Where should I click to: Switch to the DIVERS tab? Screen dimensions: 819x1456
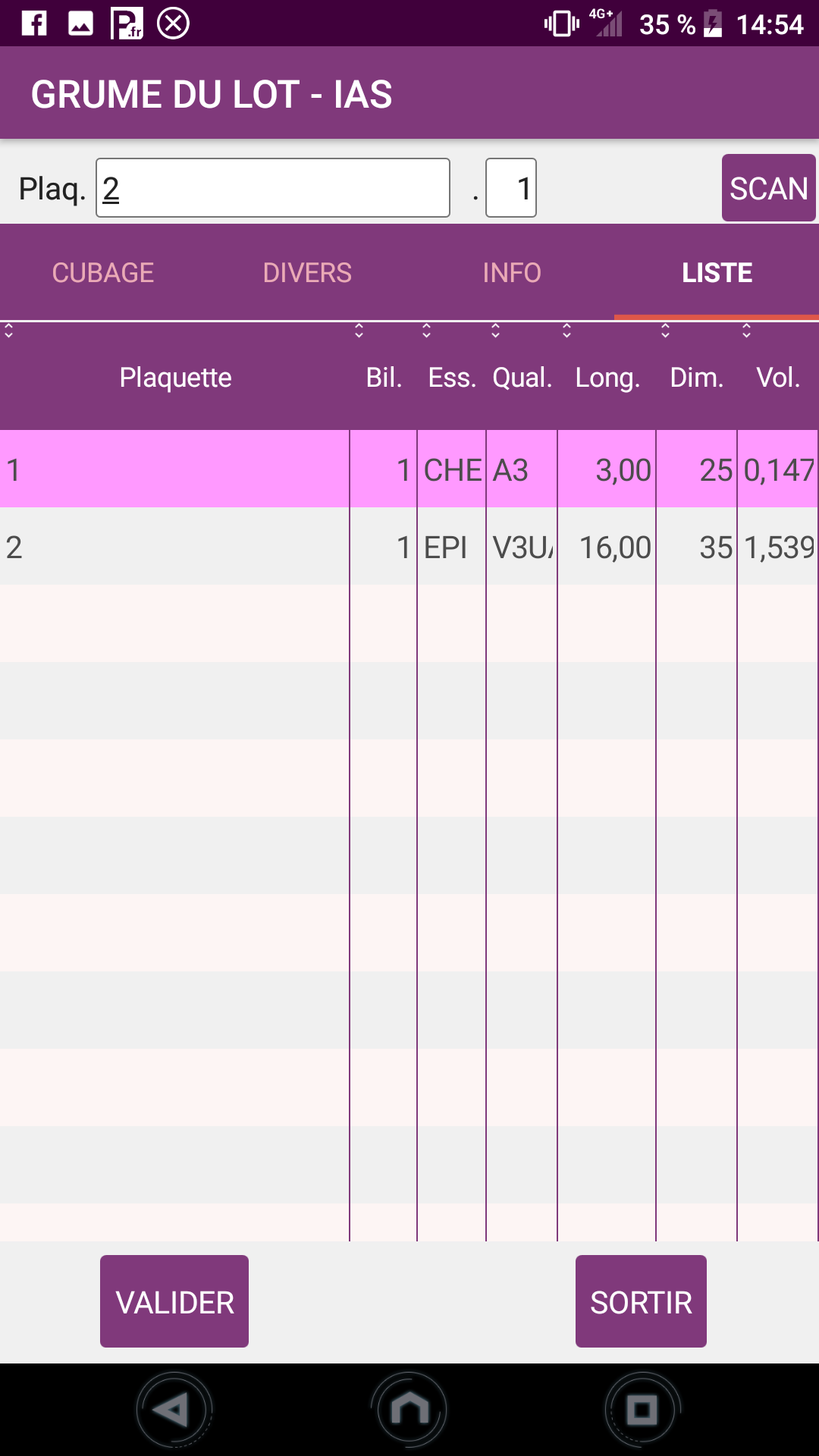tap(307, 273)
